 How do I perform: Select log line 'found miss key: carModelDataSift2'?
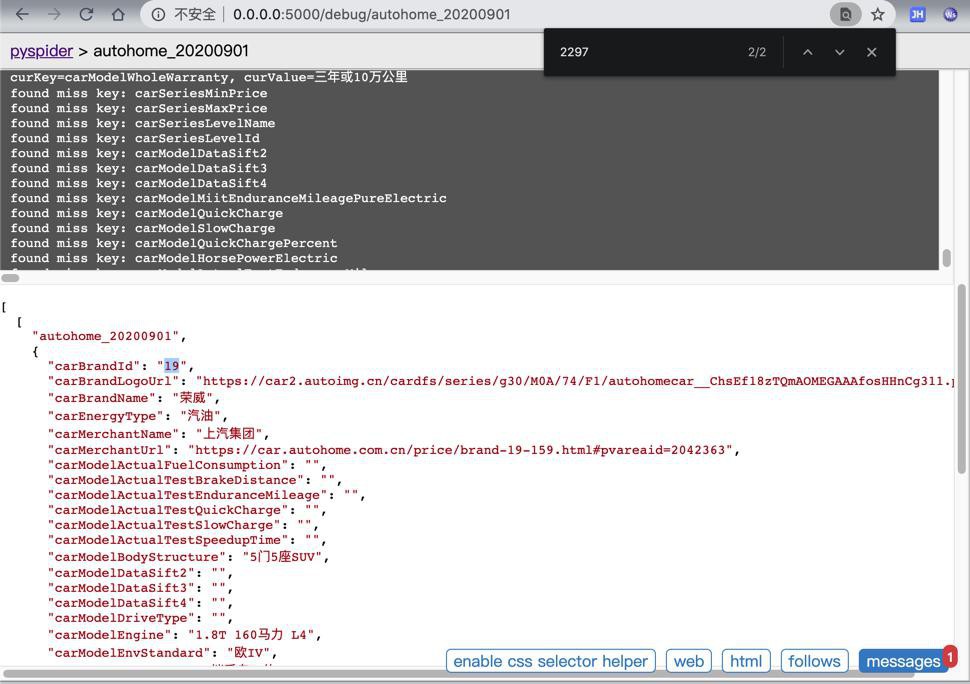139,153
